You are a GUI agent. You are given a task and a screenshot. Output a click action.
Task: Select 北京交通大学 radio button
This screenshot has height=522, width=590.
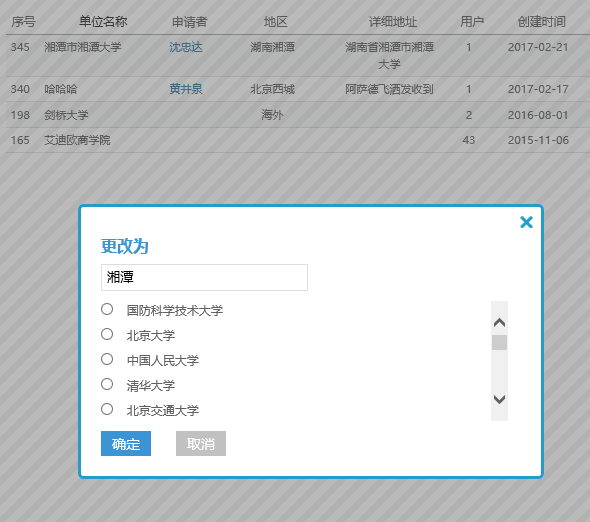click(107, 409)
